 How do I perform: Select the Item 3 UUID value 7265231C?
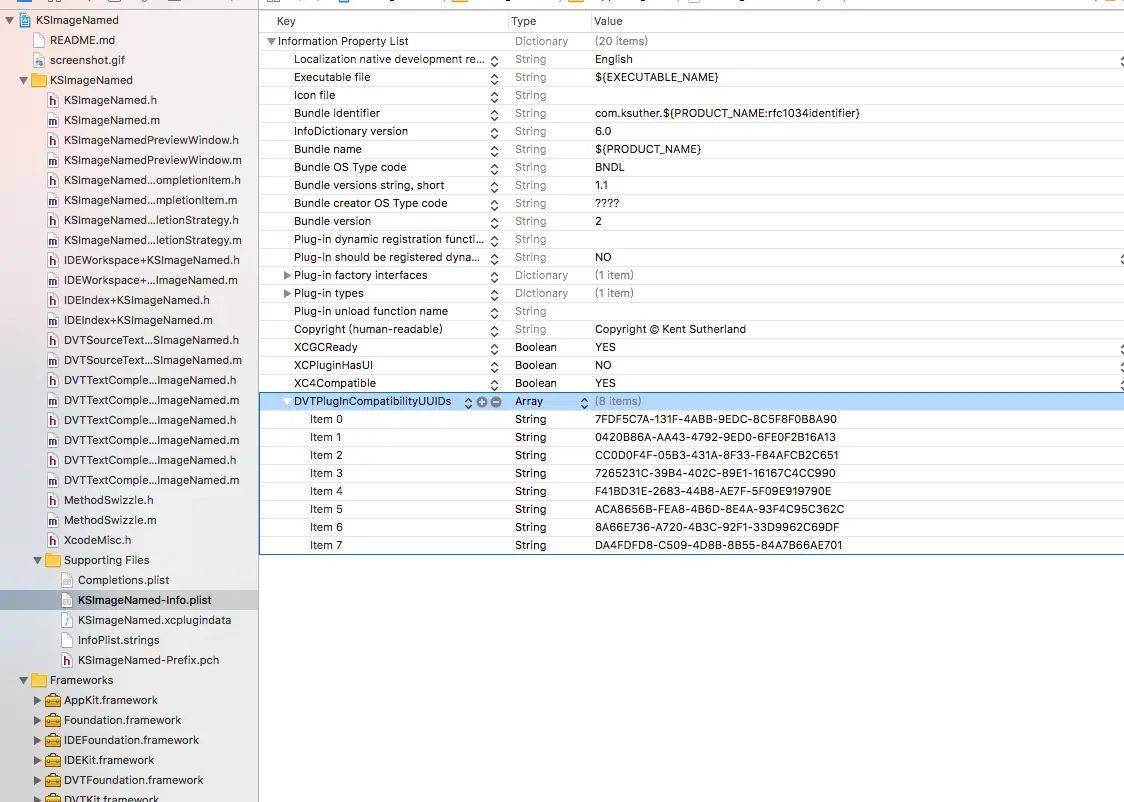point(715,473)
